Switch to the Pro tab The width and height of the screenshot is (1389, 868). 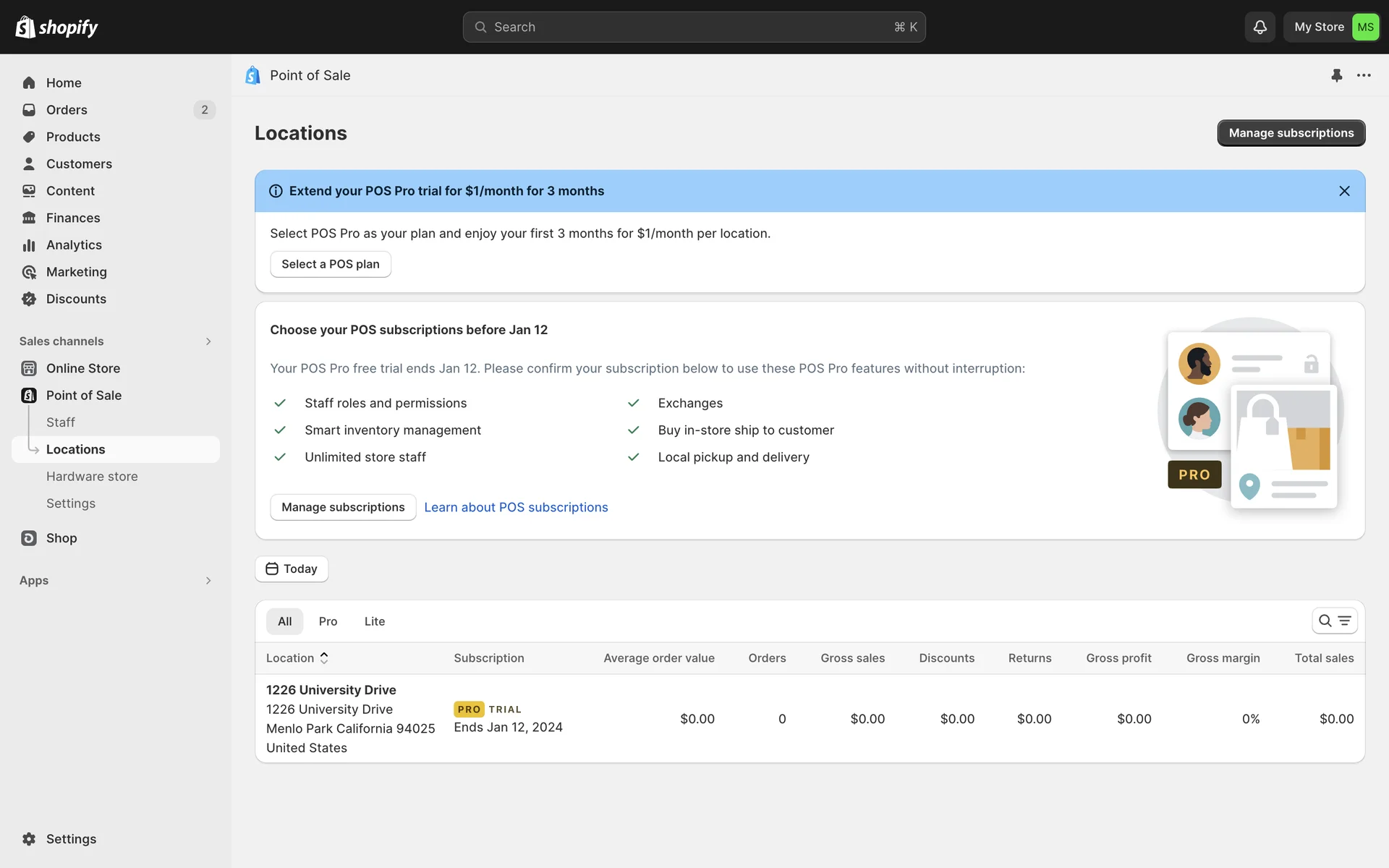pos(328,621)
